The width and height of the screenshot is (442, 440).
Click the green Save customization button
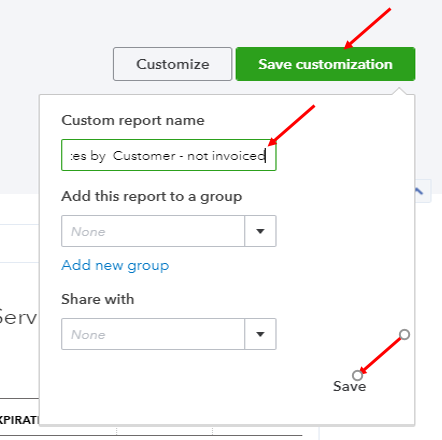coord(325,64)
